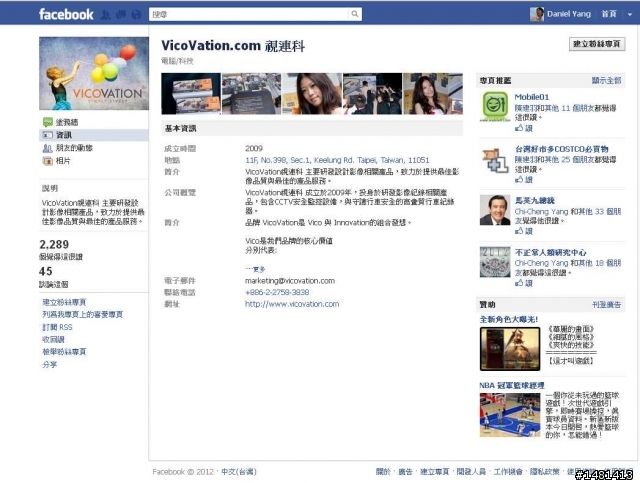Open the 全新角色大曝光! ad title
The height and width of the screenshot is (483, 640).
coord(509,319)
